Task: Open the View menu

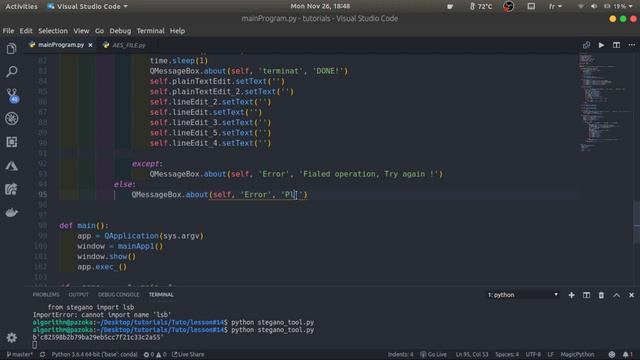Action: coord(81,31)
